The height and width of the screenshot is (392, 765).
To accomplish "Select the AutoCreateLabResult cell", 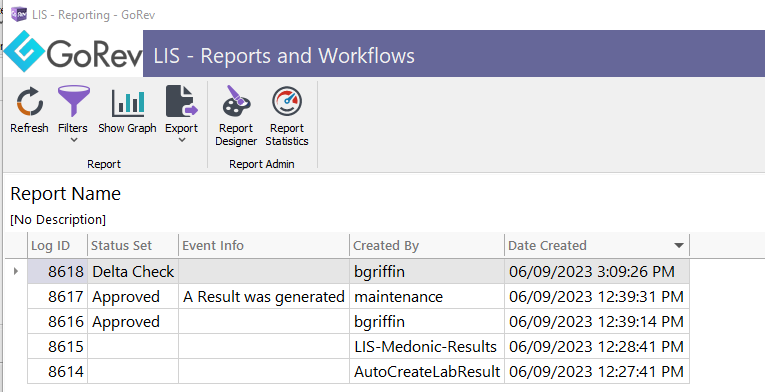I will coord(427,371).
